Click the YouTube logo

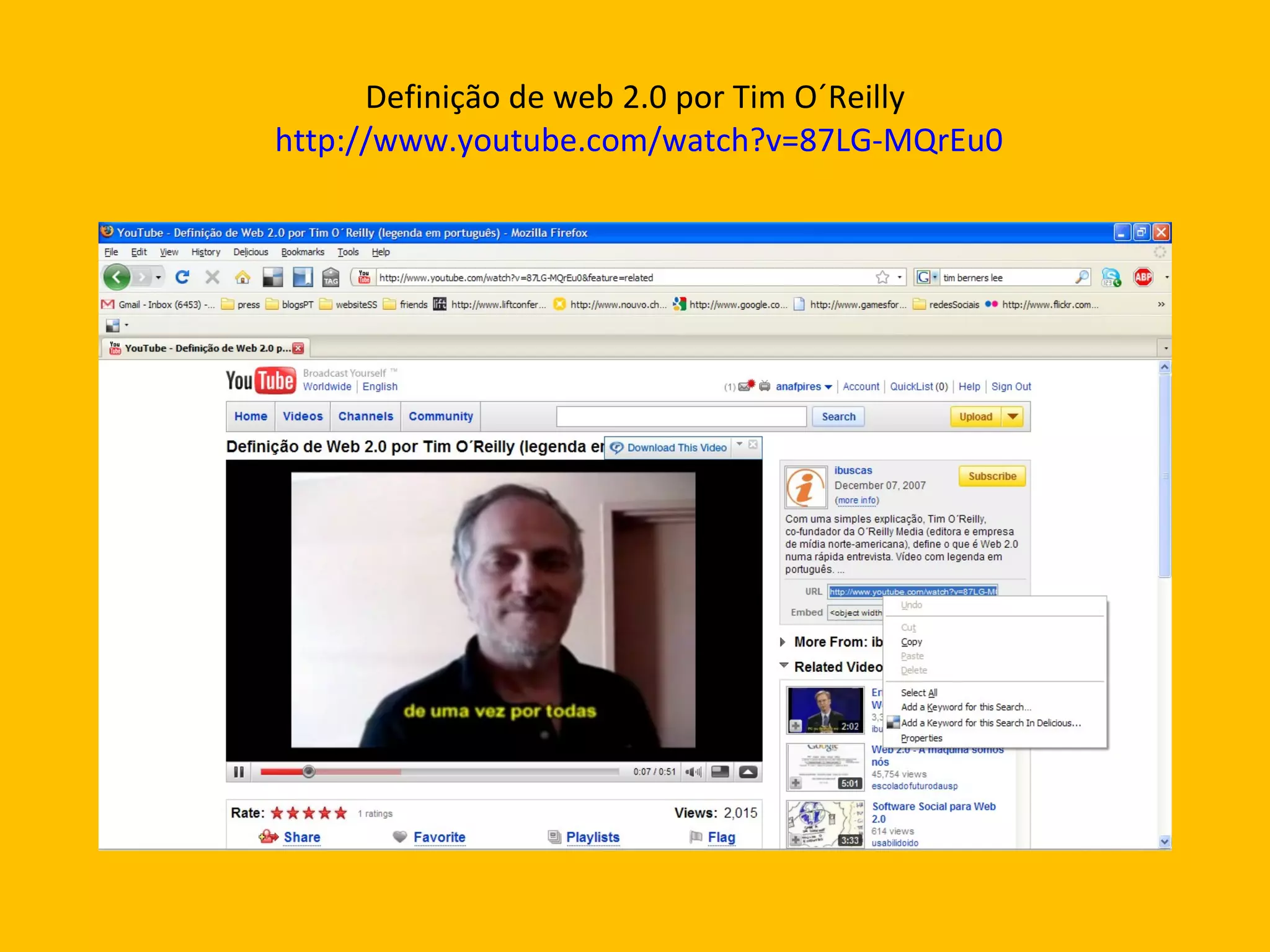(x=260, y=381)
